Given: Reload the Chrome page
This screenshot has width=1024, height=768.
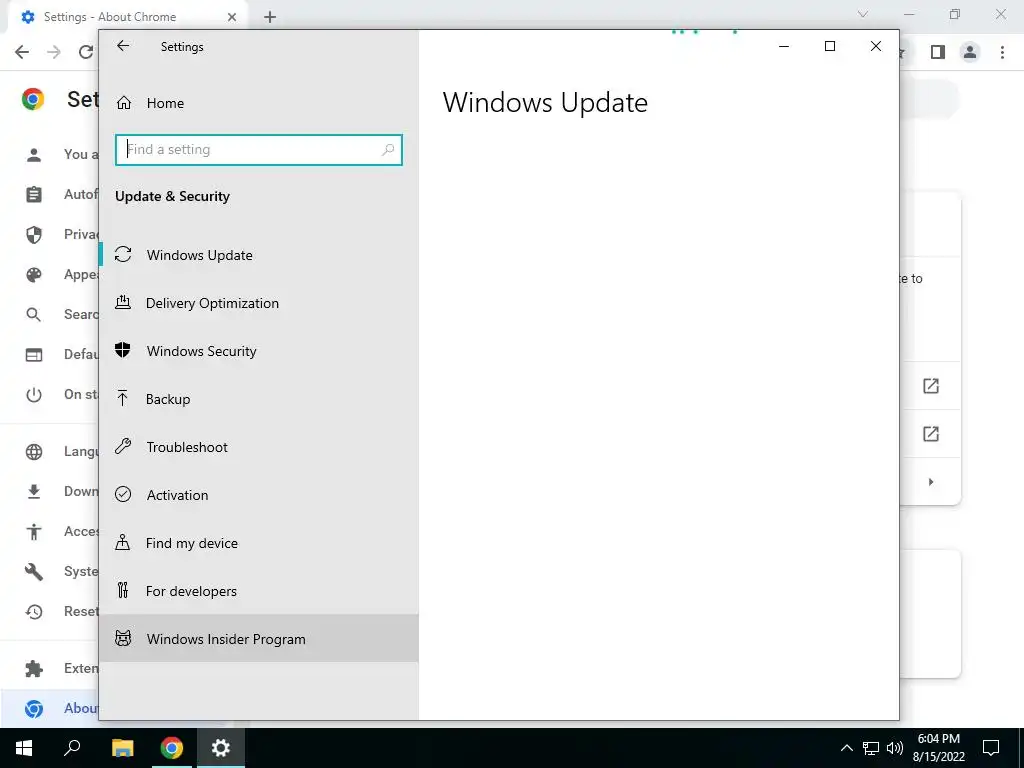Looking at the screenshot, I should pos(86,52).
